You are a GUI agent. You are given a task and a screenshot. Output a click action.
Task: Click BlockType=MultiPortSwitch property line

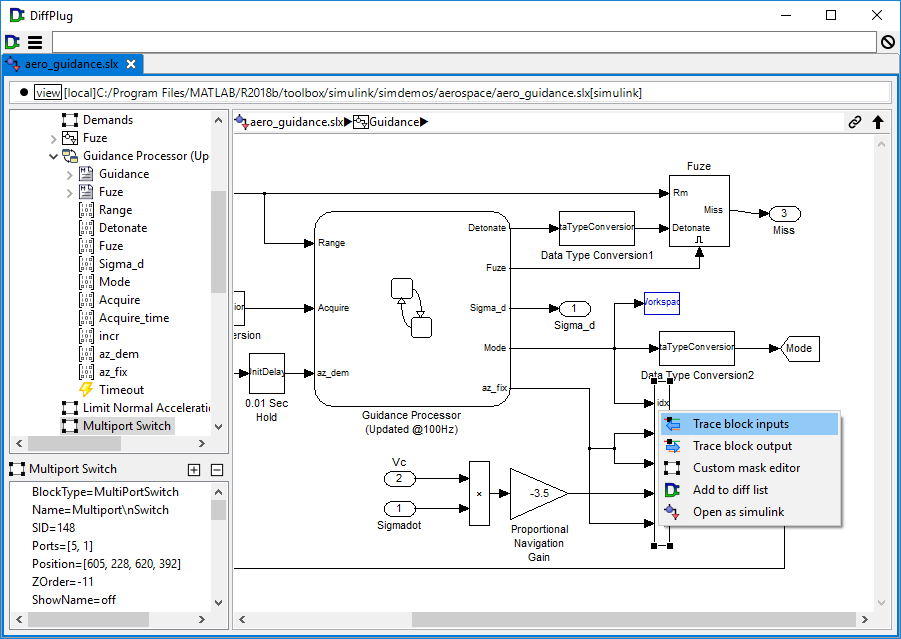pyautogui.click(x=105, y=492)
